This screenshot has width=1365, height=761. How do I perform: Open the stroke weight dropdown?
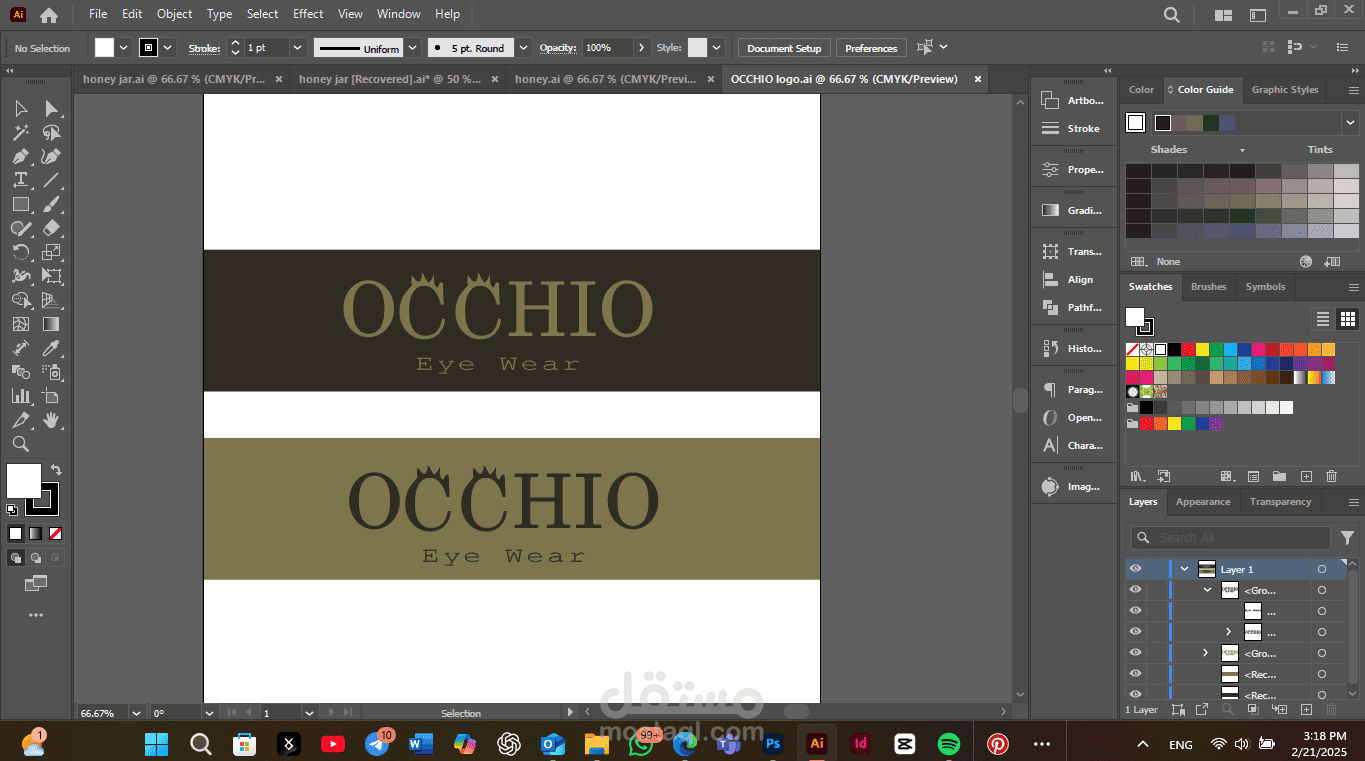click(x=297, y=47)
